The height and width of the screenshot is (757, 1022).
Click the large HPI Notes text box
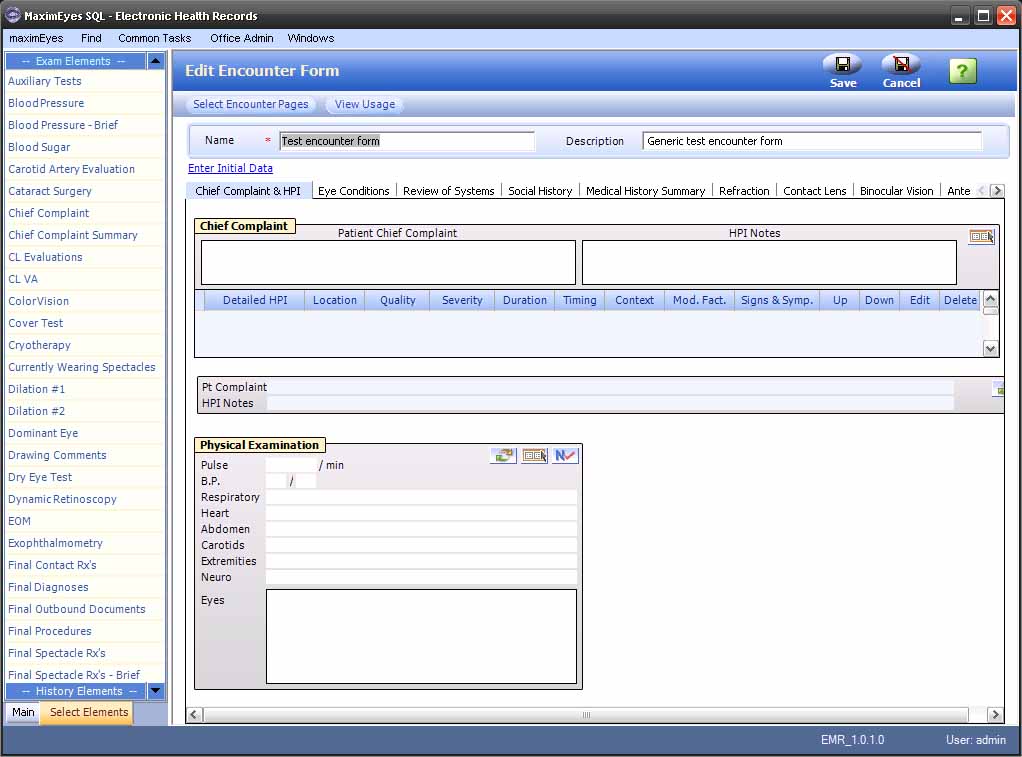point(769,263)
